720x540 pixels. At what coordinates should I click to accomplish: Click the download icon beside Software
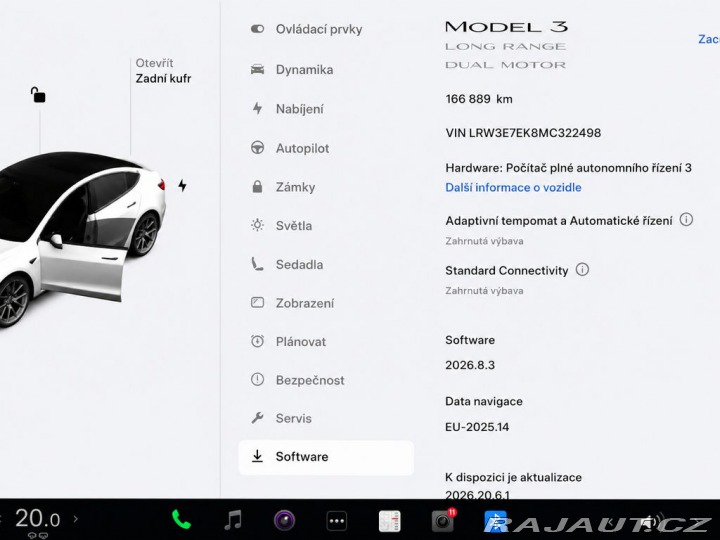[257, 456]
